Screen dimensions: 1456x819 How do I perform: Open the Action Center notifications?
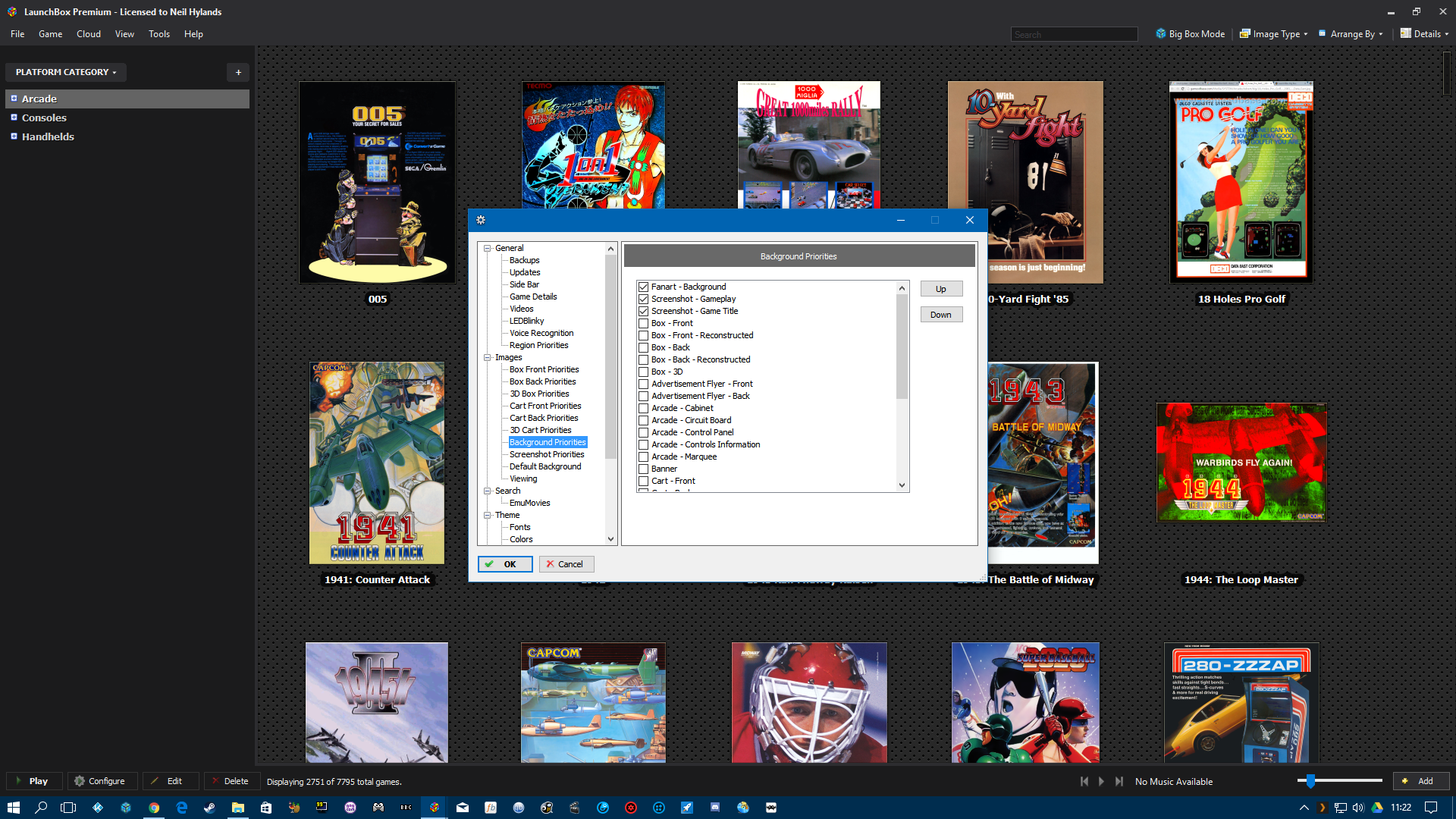[1431, 808]
